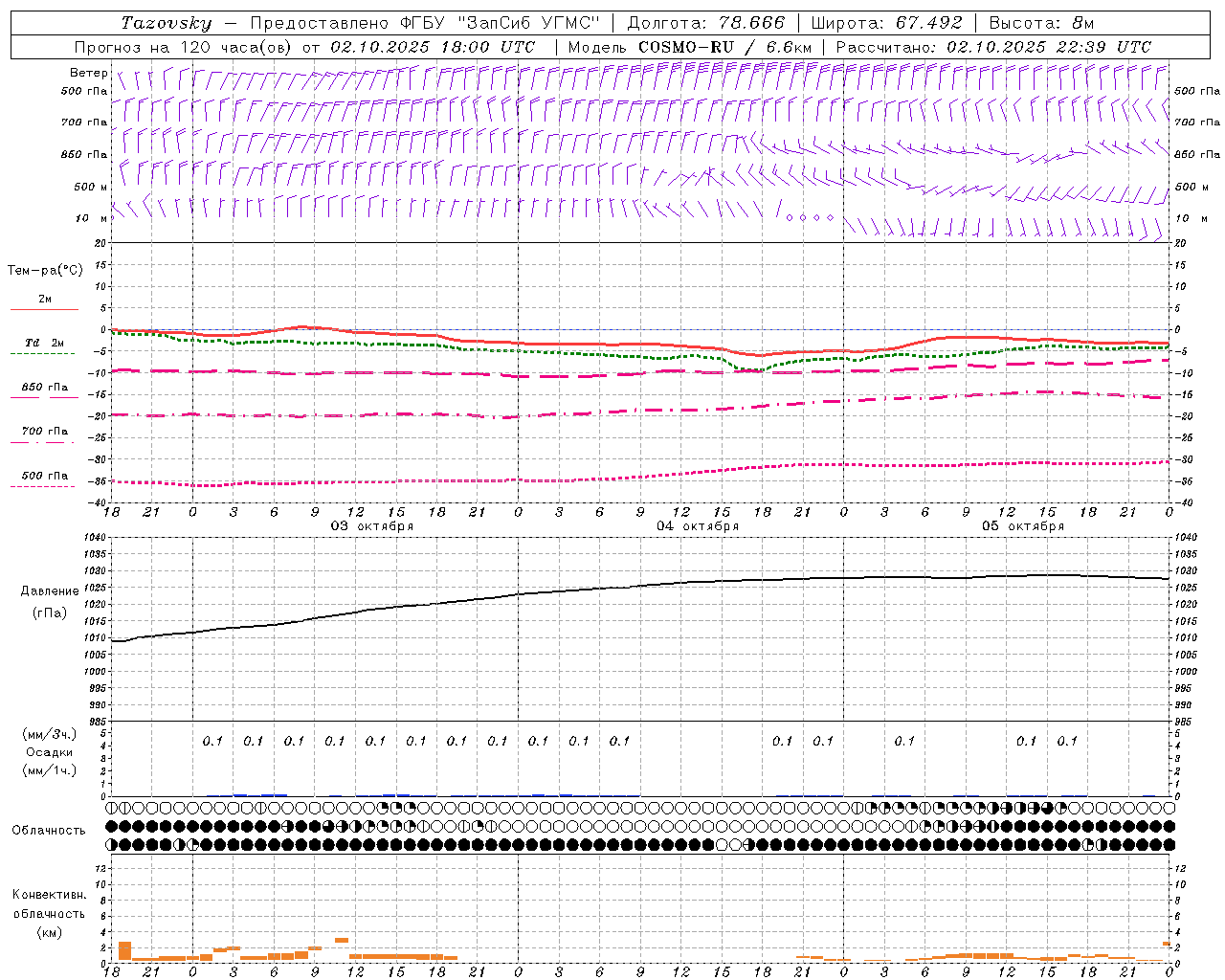Click the 985 value on the right pressure axis
This screenshot has width=1225, height=980.
(x=1185, y=722)
